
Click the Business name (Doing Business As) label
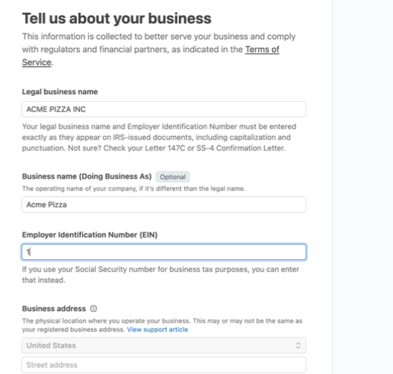point(87,176)
